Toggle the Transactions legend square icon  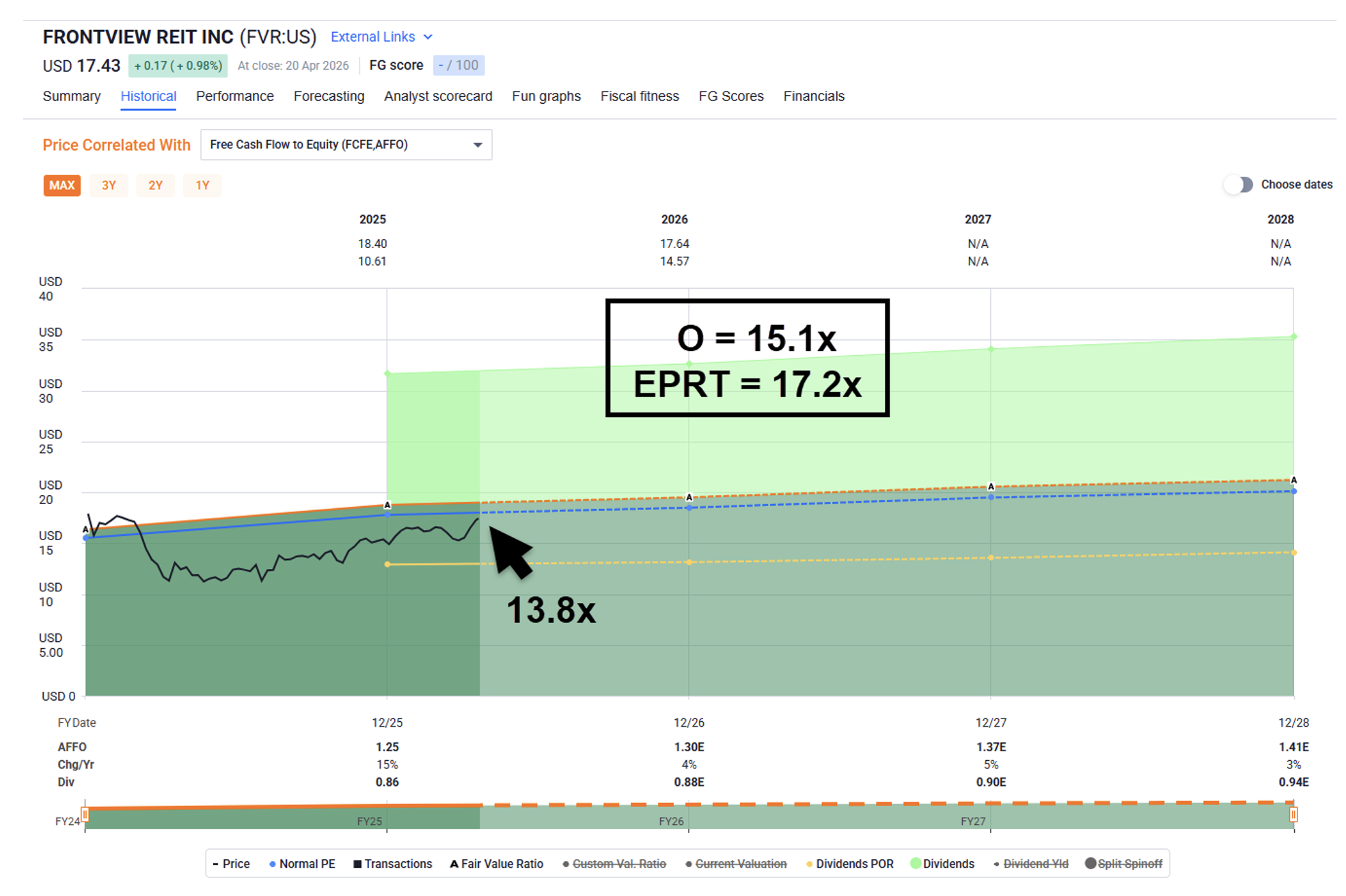click(357, 864)
